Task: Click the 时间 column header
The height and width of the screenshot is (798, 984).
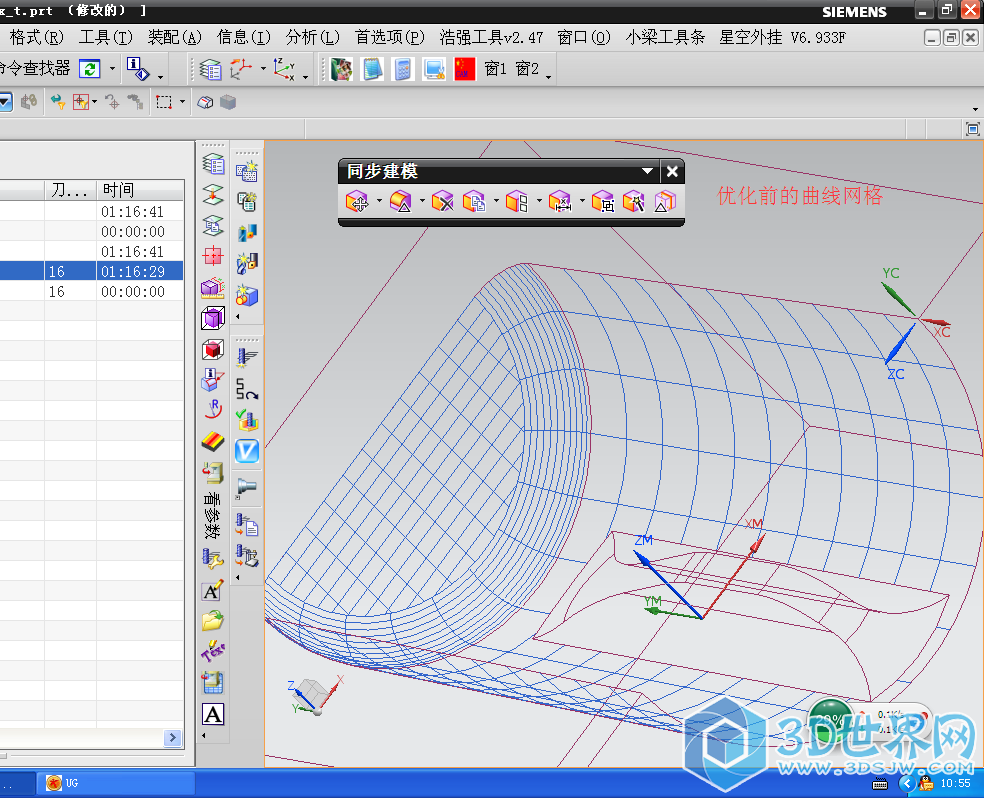Action: coord(118,190)
